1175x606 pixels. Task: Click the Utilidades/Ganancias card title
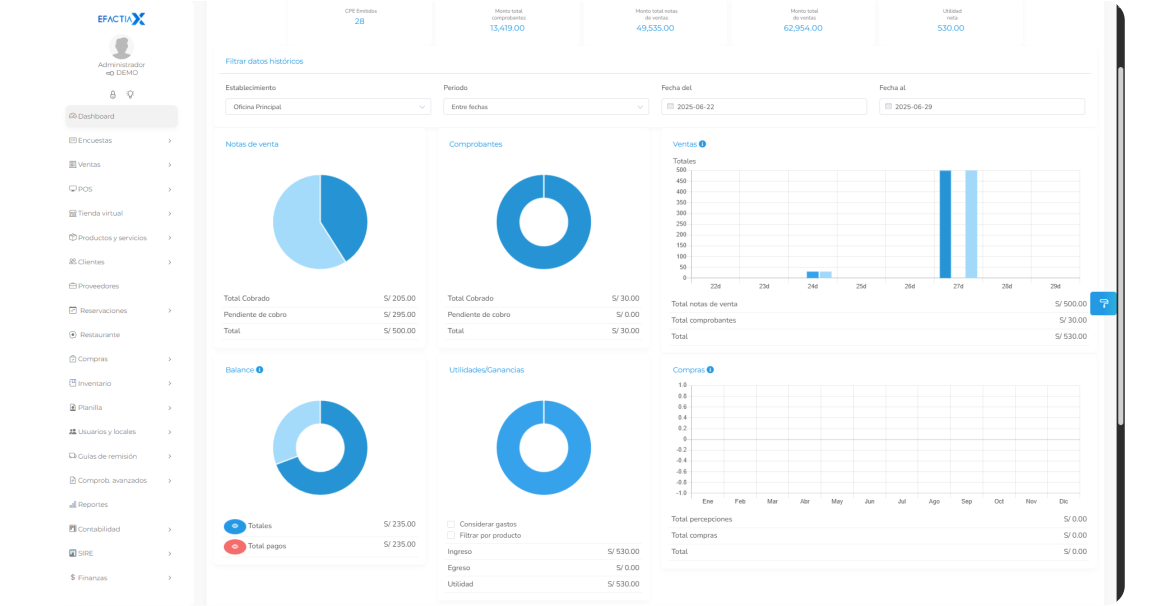(x=486, y=369)
